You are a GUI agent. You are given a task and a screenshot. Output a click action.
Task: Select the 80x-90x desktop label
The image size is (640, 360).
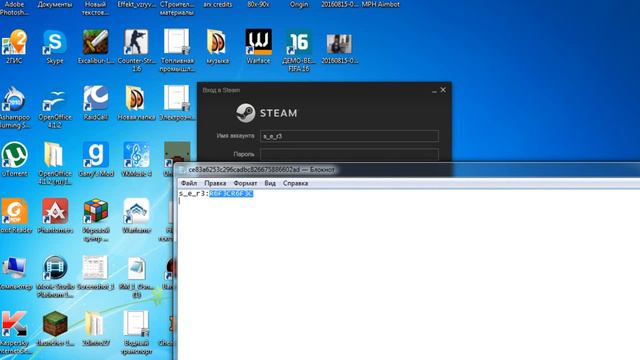(258, 4)
